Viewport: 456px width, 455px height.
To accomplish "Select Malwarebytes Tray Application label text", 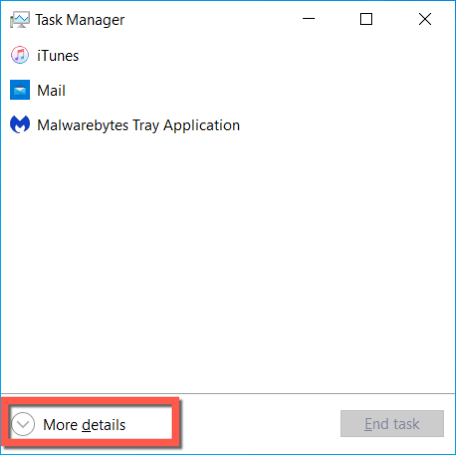I will pyautogui.click(x=138, y=125).
